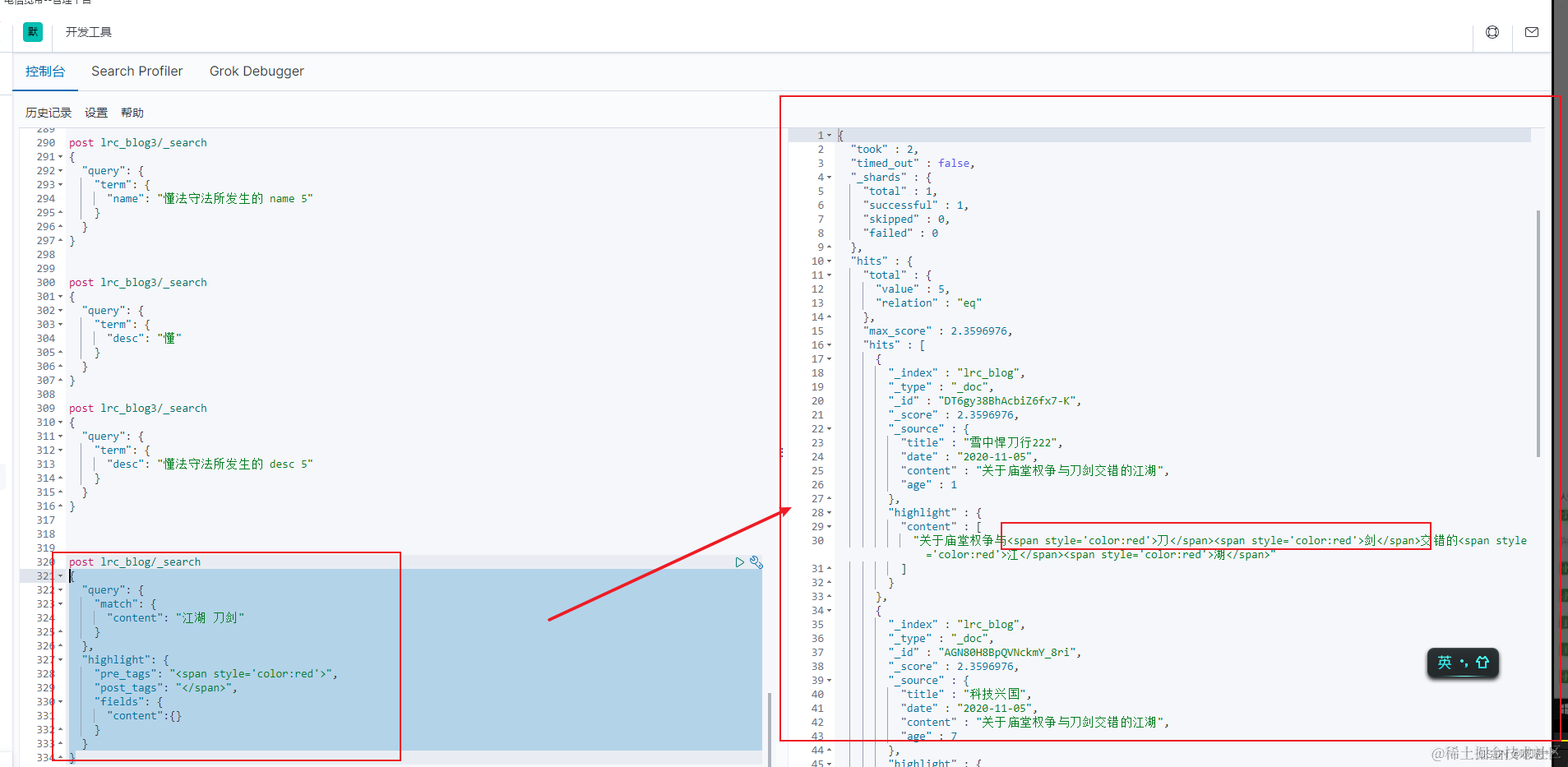Image resolution: width=1568 pixels, height=767 pixels.
Task: Fold response root at output line 1
Action: pos(829,136)
